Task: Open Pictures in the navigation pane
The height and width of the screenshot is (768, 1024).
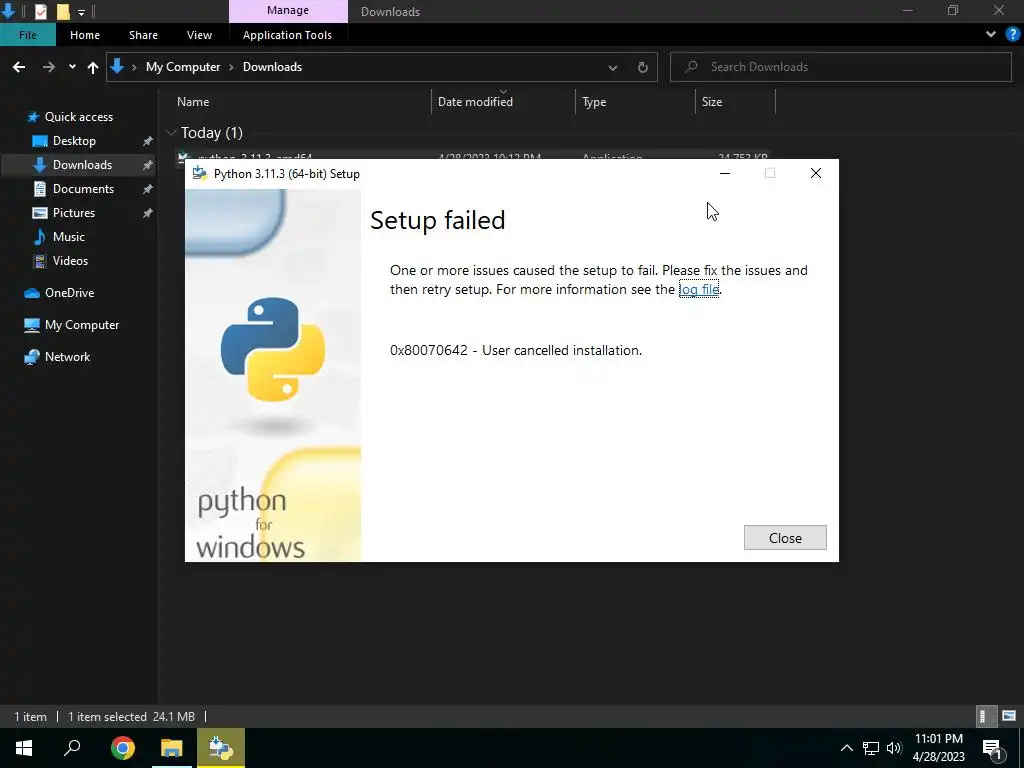Action: point(74,213)
